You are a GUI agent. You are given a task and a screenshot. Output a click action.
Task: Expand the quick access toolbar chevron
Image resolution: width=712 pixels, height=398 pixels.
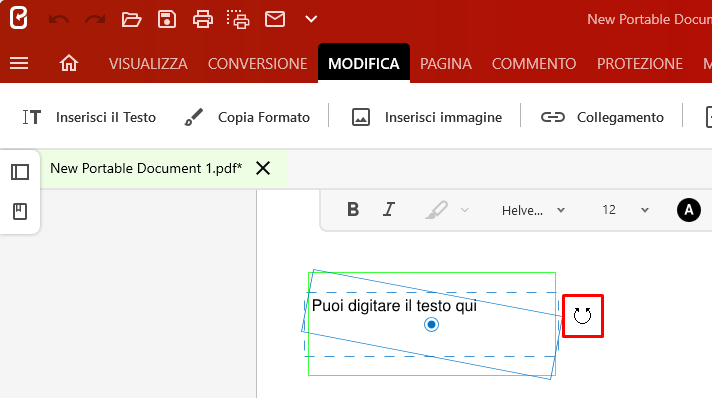(x=311, y=19)
